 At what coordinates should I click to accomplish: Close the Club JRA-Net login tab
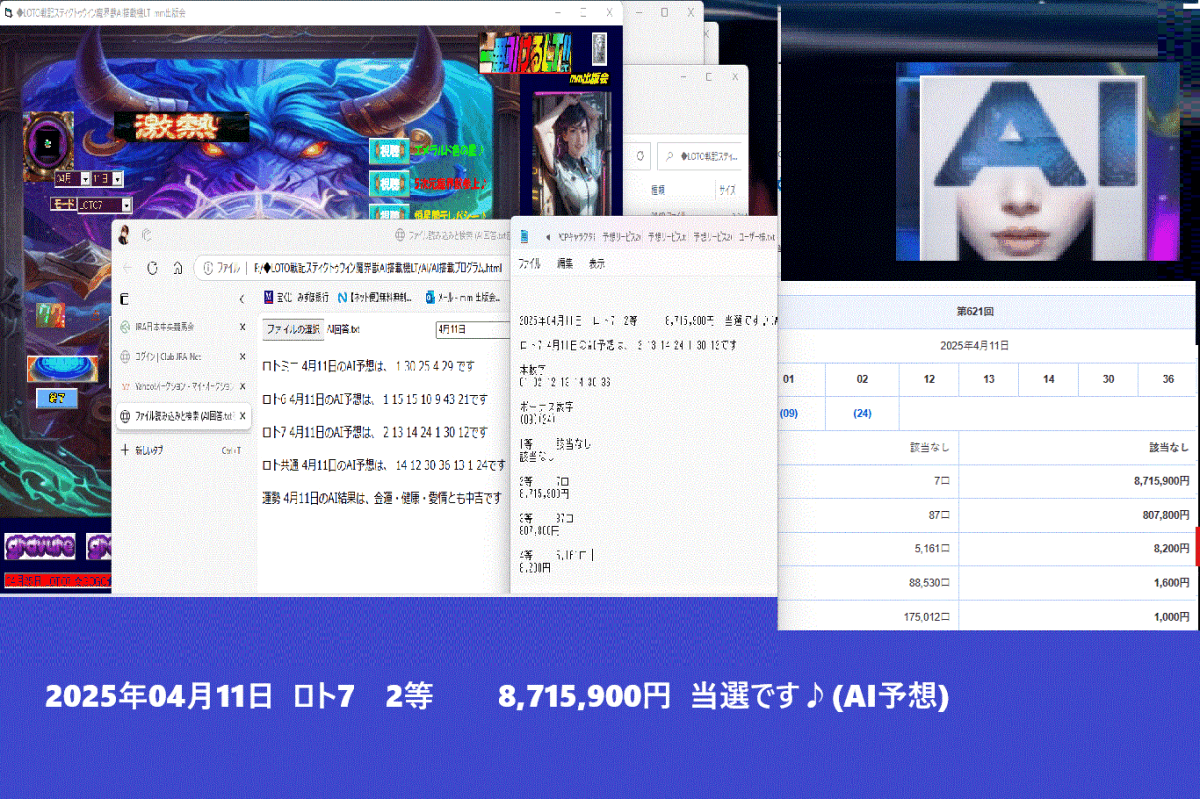pos(242,356)
